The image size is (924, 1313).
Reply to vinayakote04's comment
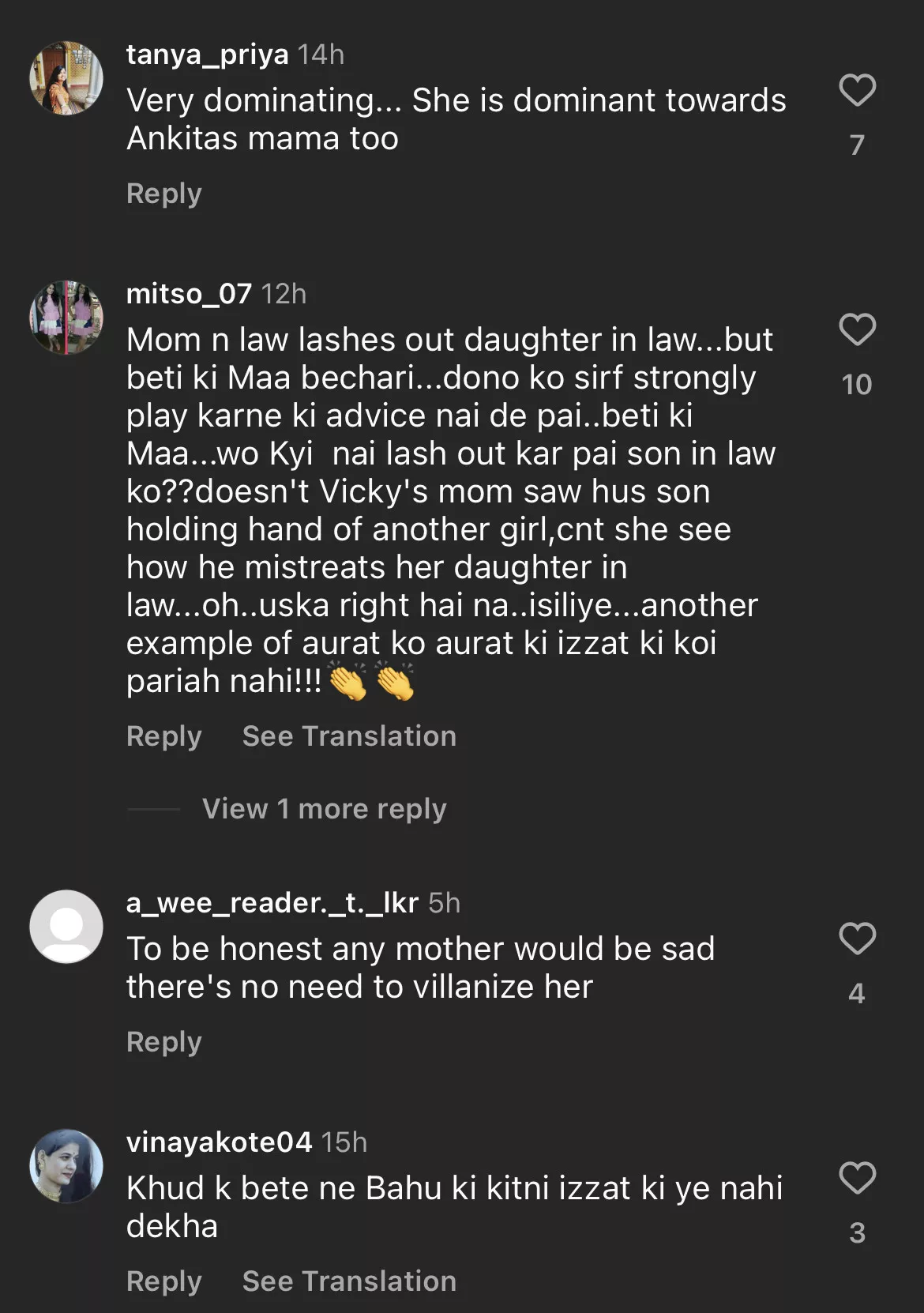pos(164,1281)
